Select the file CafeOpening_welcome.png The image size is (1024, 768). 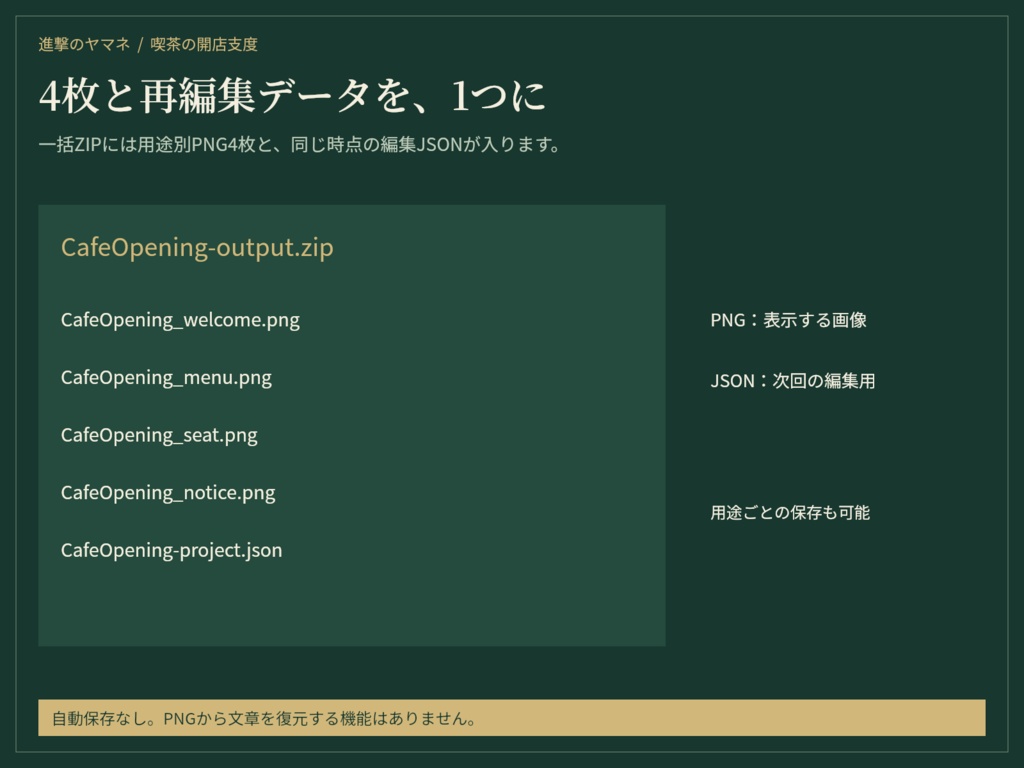[x=180, y=320]
